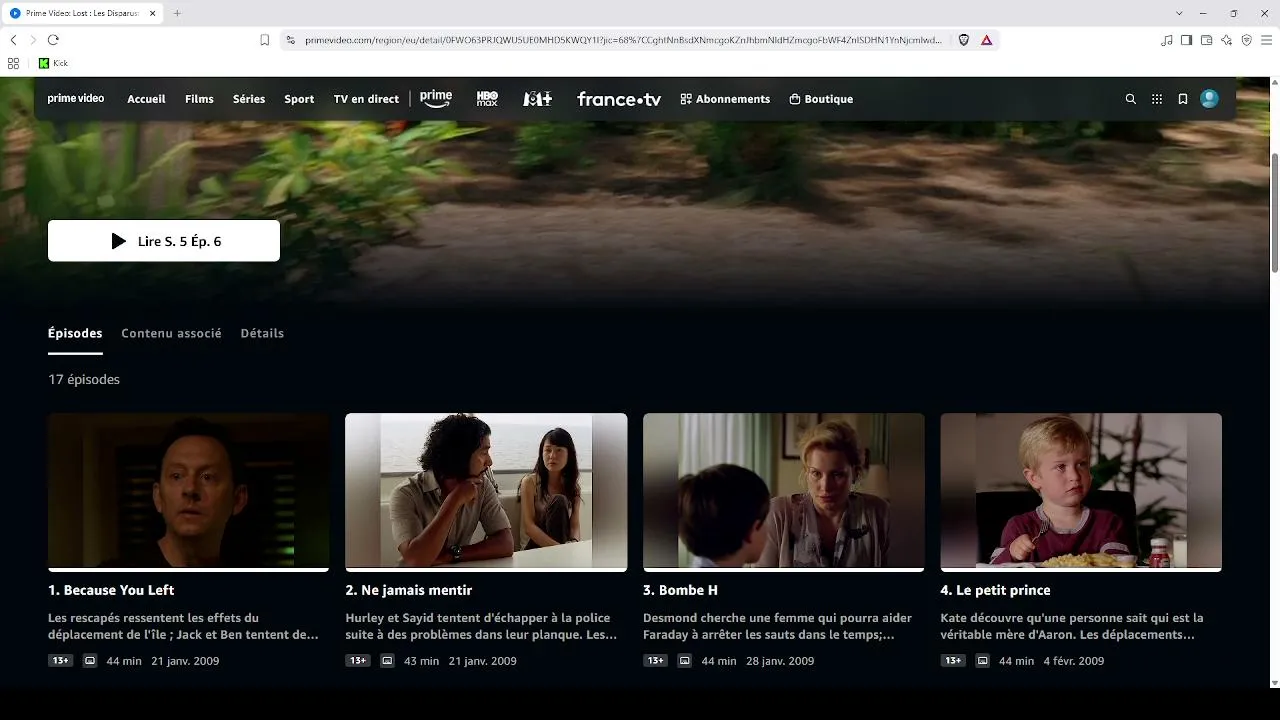Open the Leo AI assistant
Viewport: 1280px width, 720px height.
click(1227, 40)
